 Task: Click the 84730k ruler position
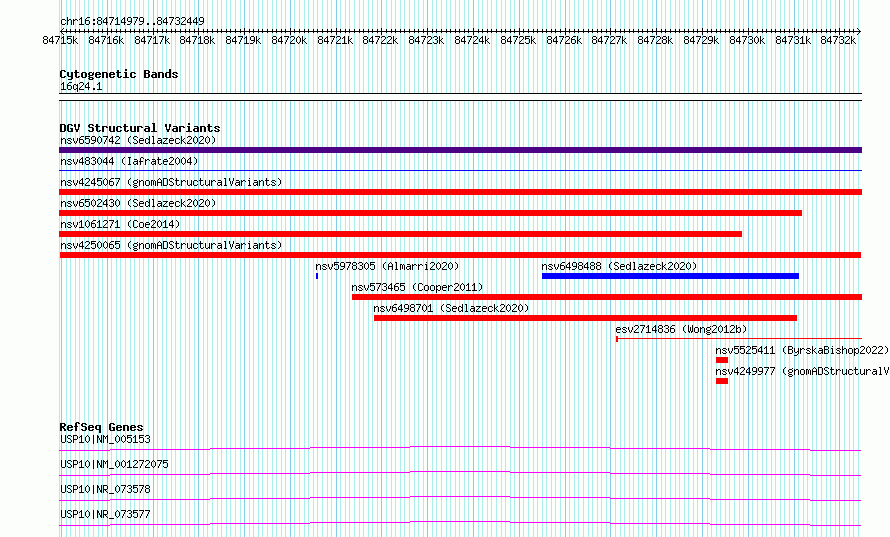tap(747, 40)
